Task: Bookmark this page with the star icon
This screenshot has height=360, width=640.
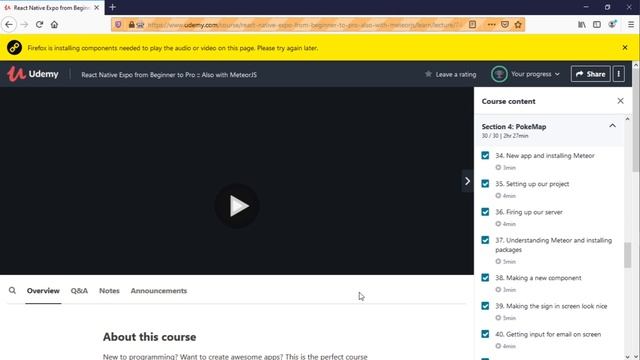Action: (518, 24)
